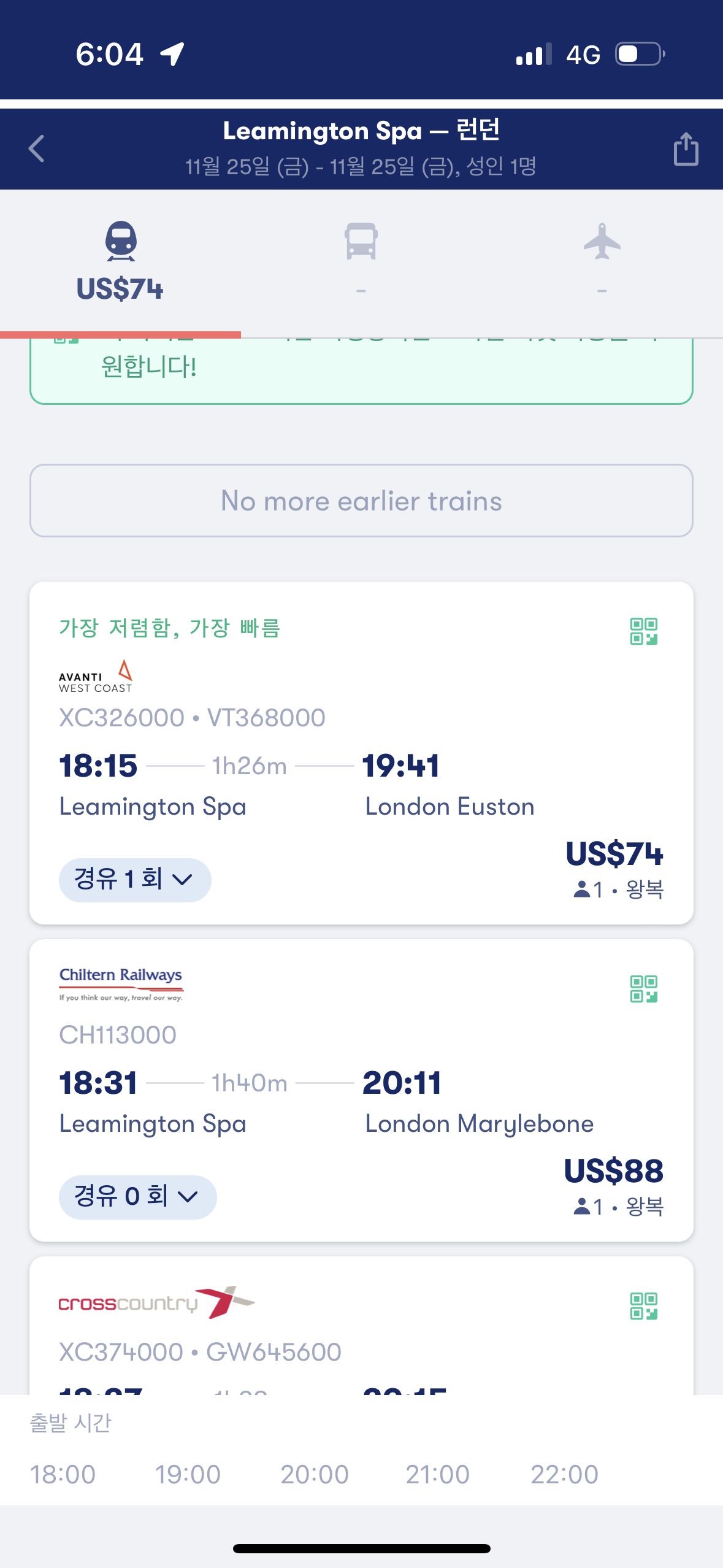Expand the 경유 1 회 stops dropdown
This screenshot has height=1568, width=723.
coord(135,880)
